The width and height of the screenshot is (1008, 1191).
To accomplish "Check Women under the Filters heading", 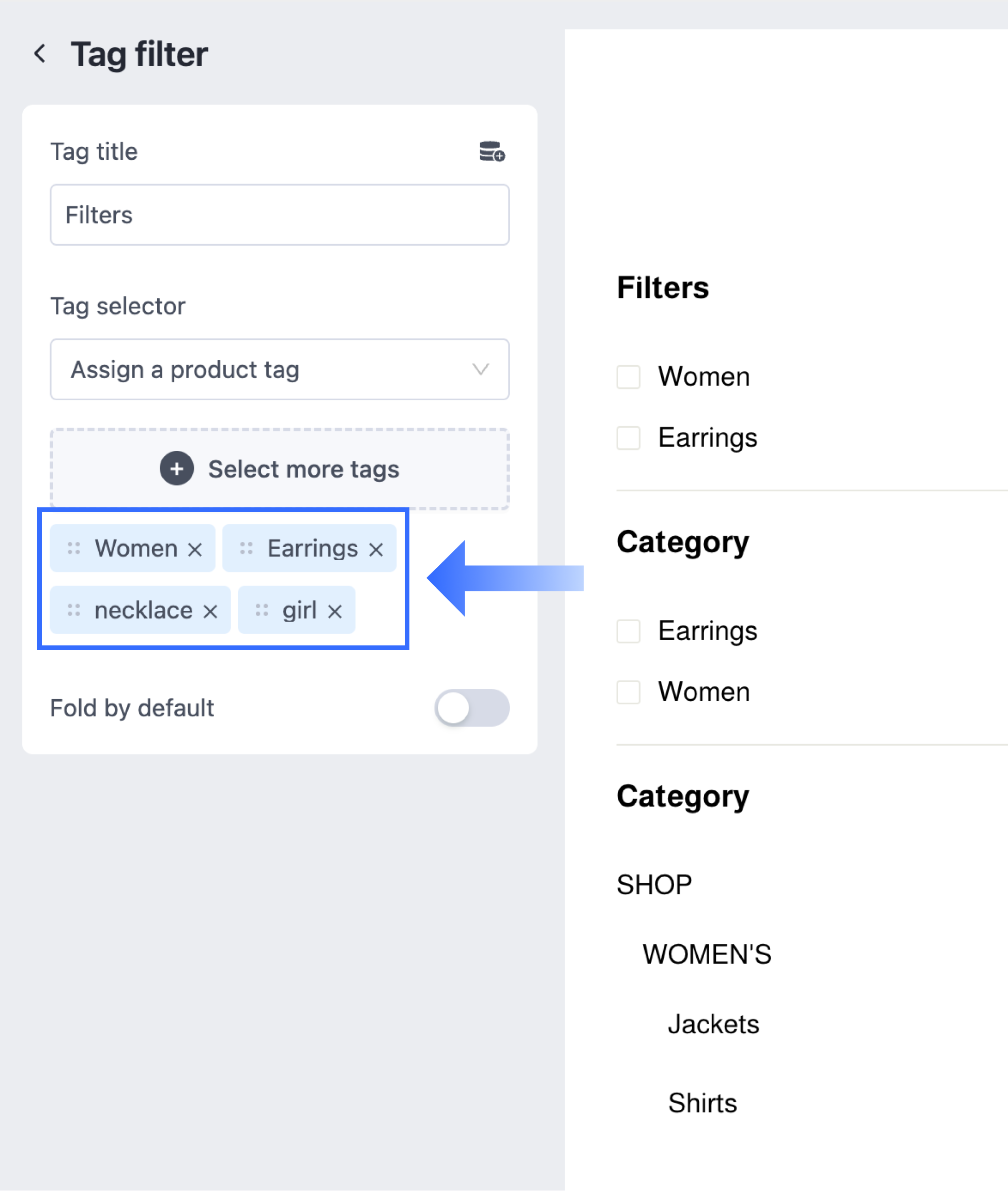I will [628, 378].
